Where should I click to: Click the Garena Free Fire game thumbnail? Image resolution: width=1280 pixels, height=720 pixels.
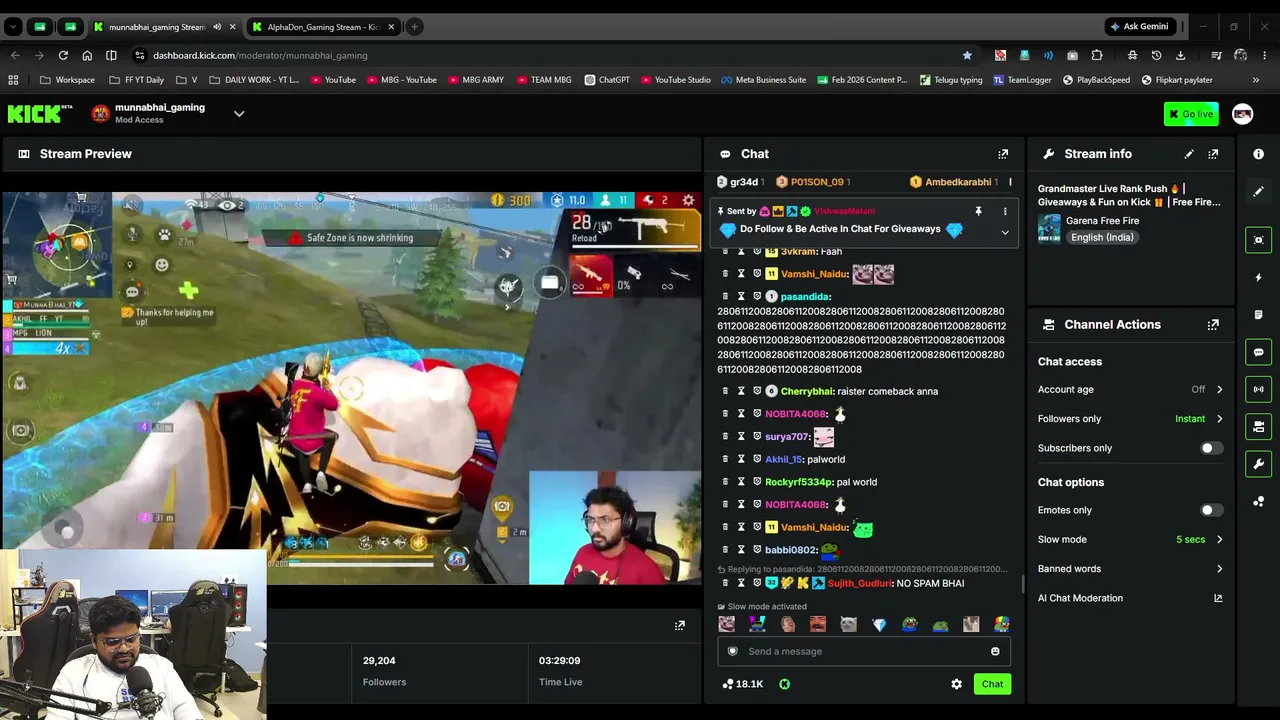[1049, 229]
